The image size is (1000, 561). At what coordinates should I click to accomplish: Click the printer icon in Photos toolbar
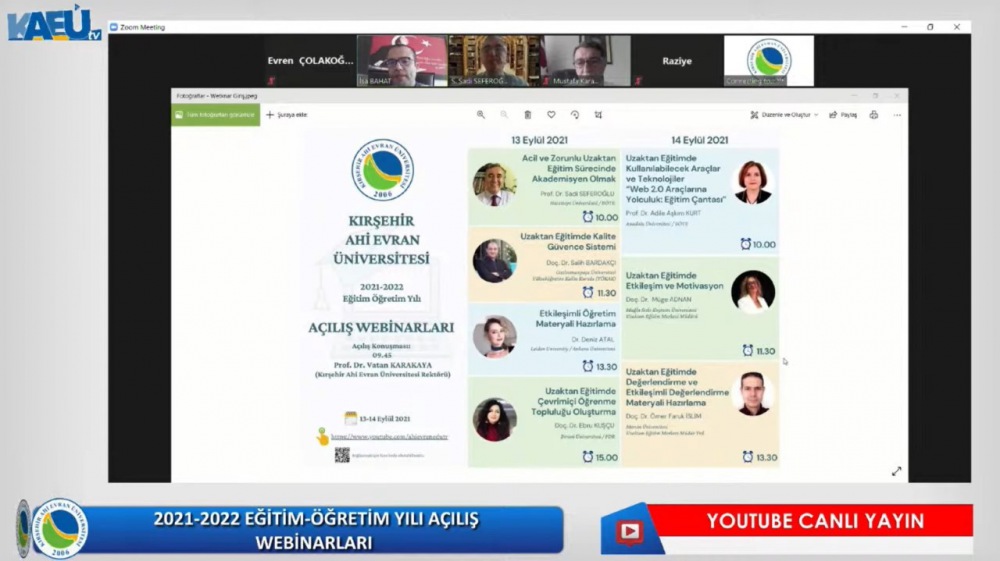pos(874,115)
